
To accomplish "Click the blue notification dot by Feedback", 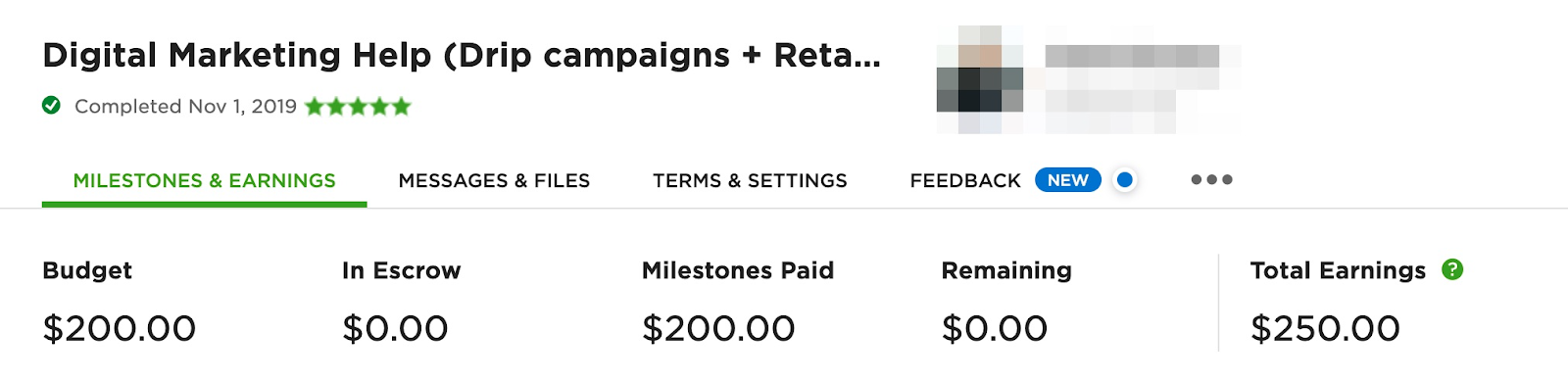I will [x=1125, y=179].
